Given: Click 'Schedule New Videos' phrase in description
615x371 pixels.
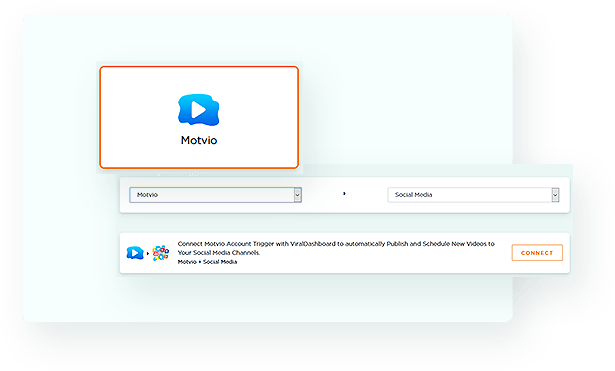Looking at the screenshot, I should coord(454,244).
